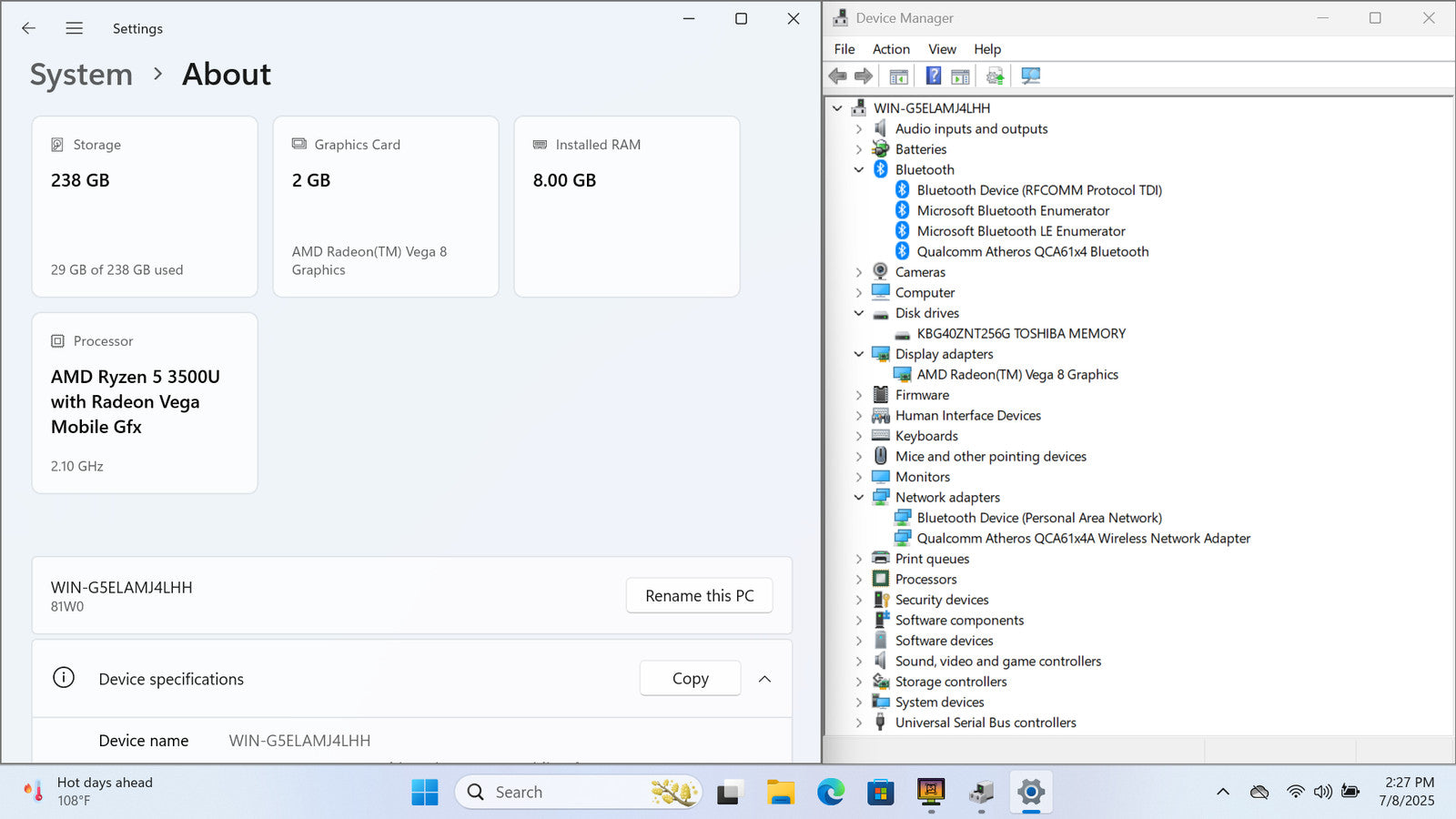Copy the device specifications
This screenshot has width=1456, height=819.
(690, 678)
